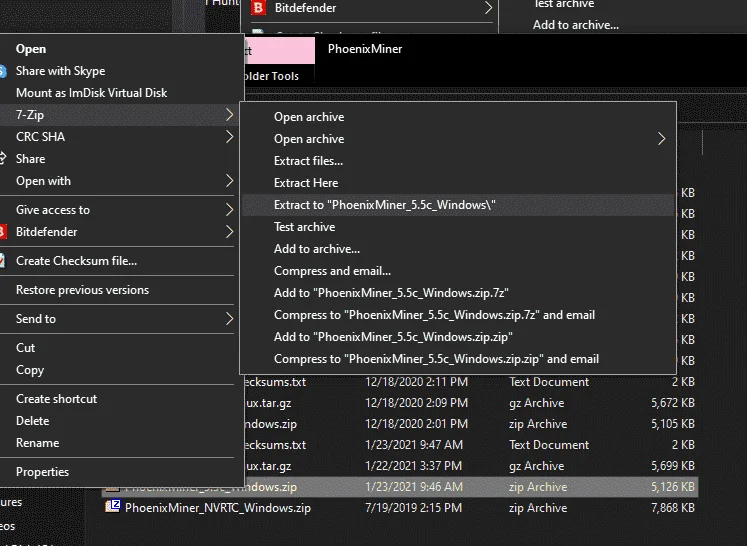This screenshot has width=747, height=546.
Task: Click the date 7/19/2019 2:15 PM
Action: [413, 507]
